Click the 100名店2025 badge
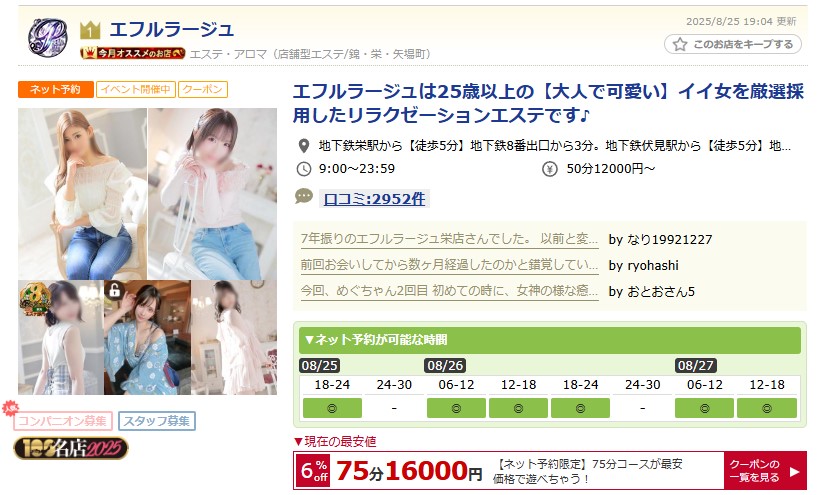 point(71,448)
